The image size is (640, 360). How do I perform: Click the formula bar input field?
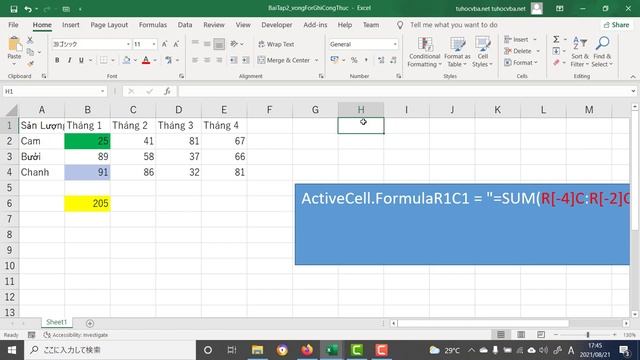[x=404, y=91]
